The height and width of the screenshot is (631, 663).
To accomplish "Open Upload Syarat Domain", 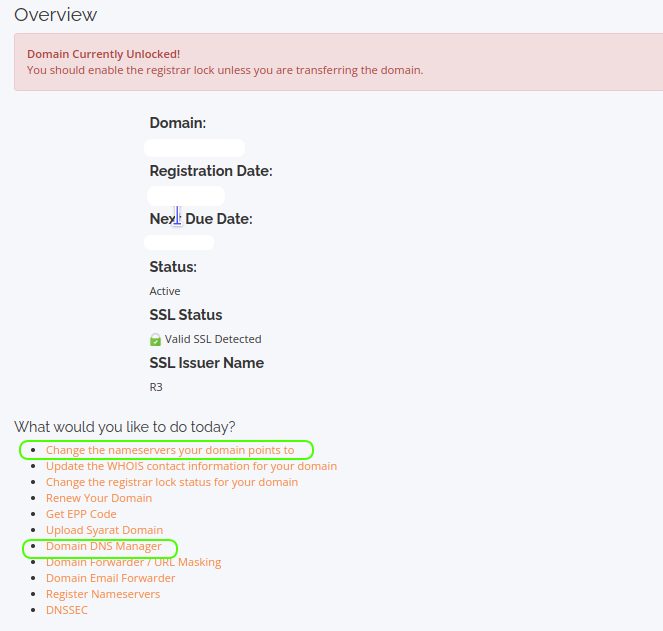I will pos(104,530).
